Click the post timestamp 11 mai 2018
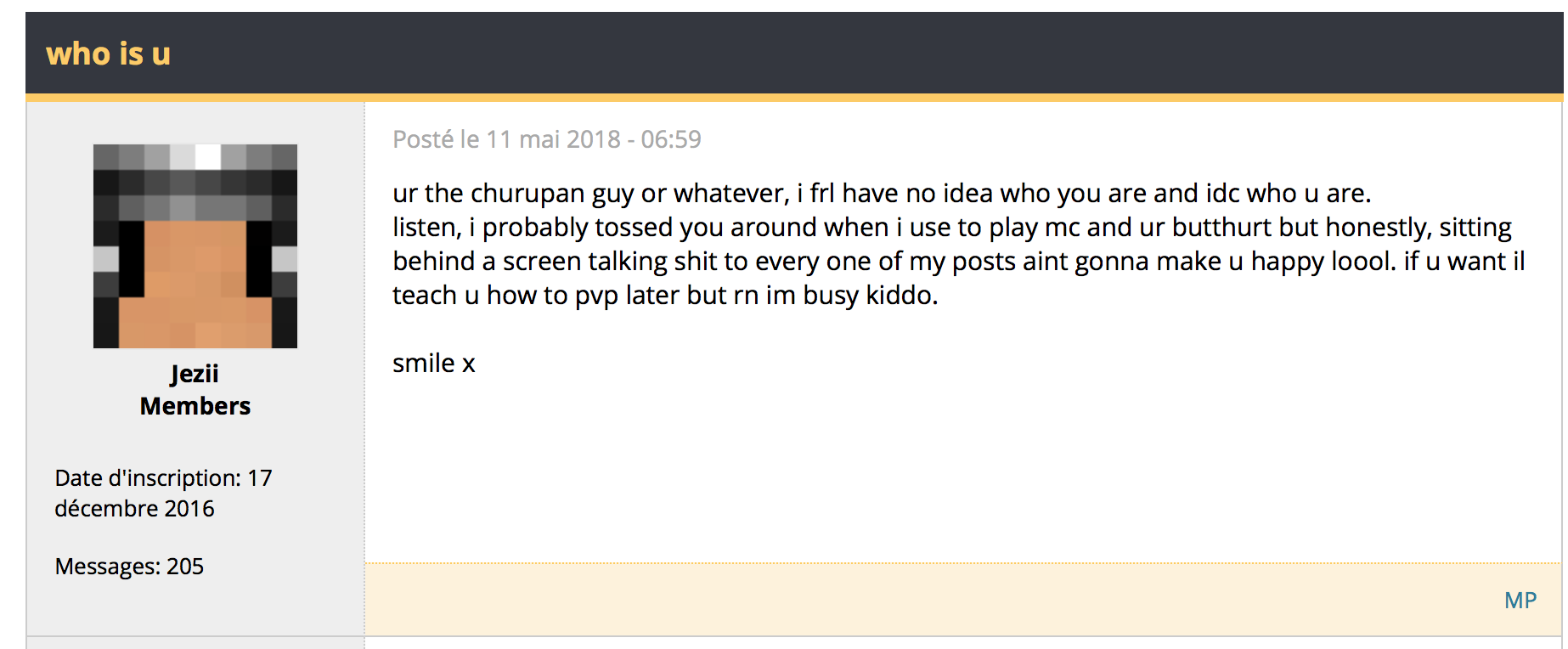The width and height of the screenshot is (1568, 649). click(552, 139)
